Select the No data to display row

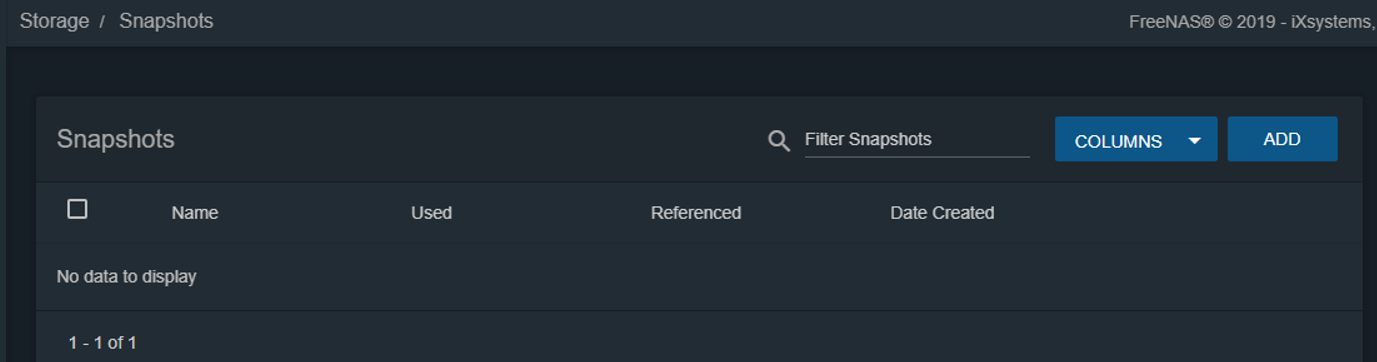point(699,277)
